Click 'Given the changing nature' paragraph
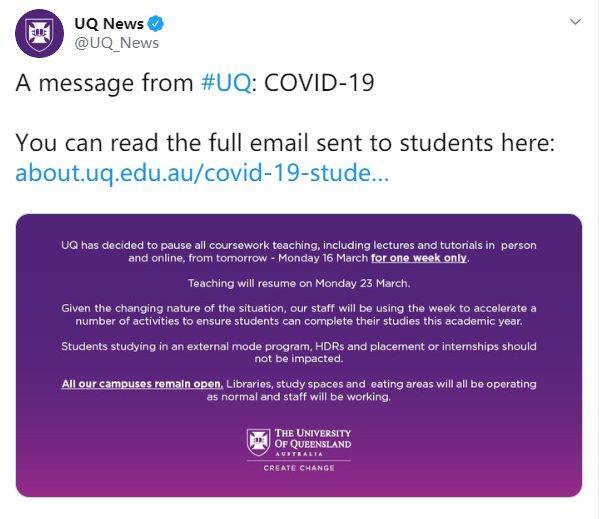599x519 pixels. point(299,314)
